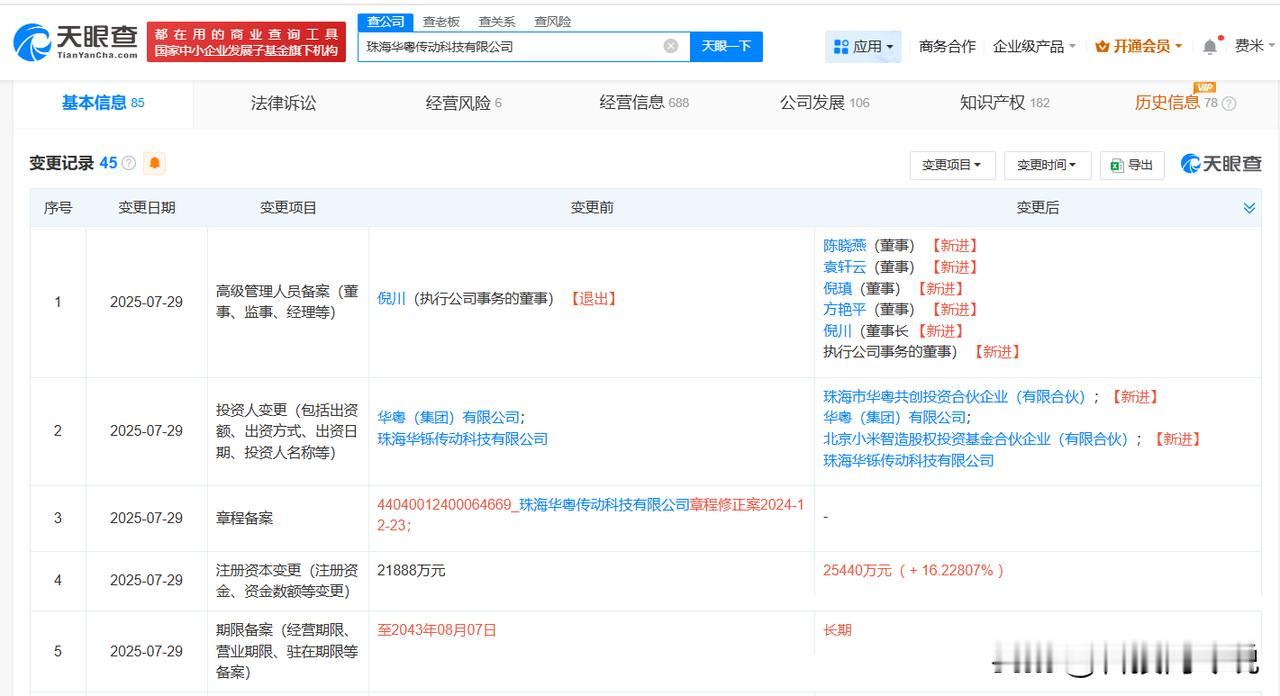This screenshot has width=1280, height=696.
Task: Click the 21888万元 previous capital value
Action: point(411,570)
